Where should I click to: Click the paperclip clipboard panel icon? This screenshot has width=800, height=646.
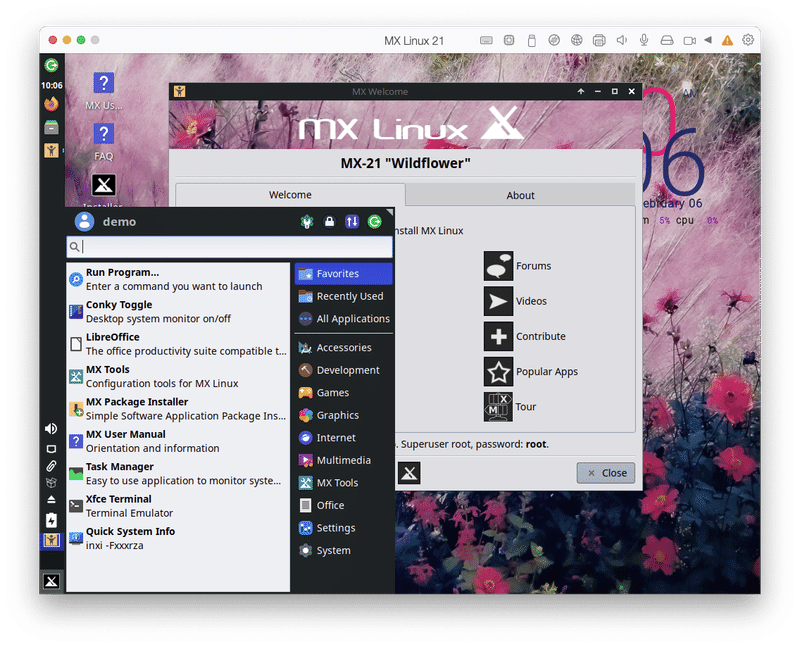[51, 466]
